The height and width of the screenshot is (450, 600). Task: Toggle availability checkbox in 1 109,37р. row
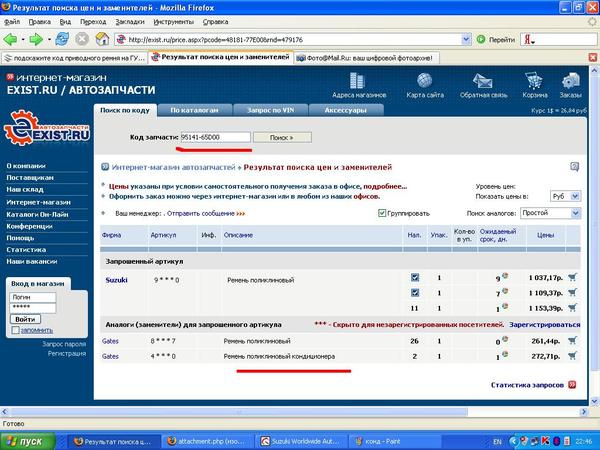[415, 293]
